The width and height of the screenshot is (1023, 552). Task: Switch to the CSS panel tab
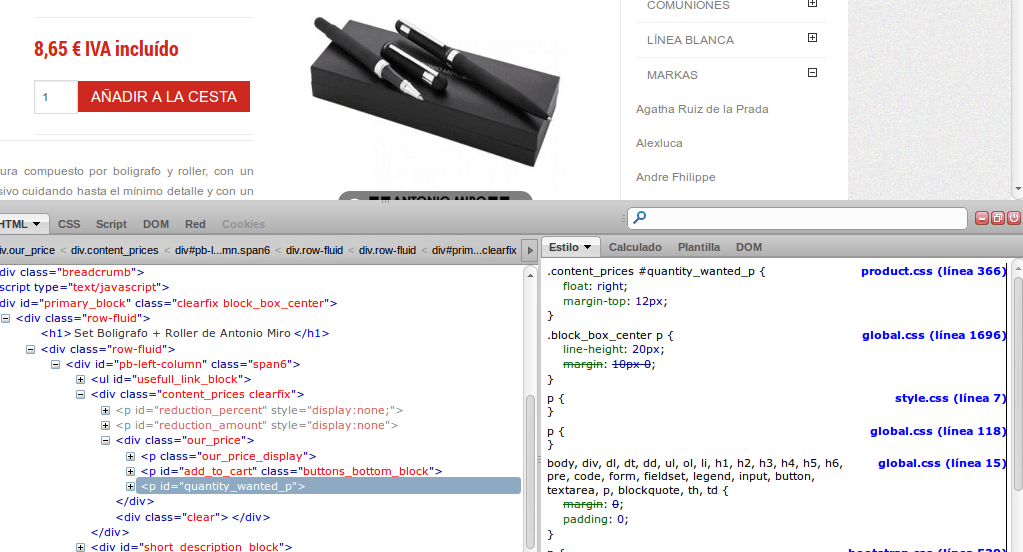click(69, 224)
